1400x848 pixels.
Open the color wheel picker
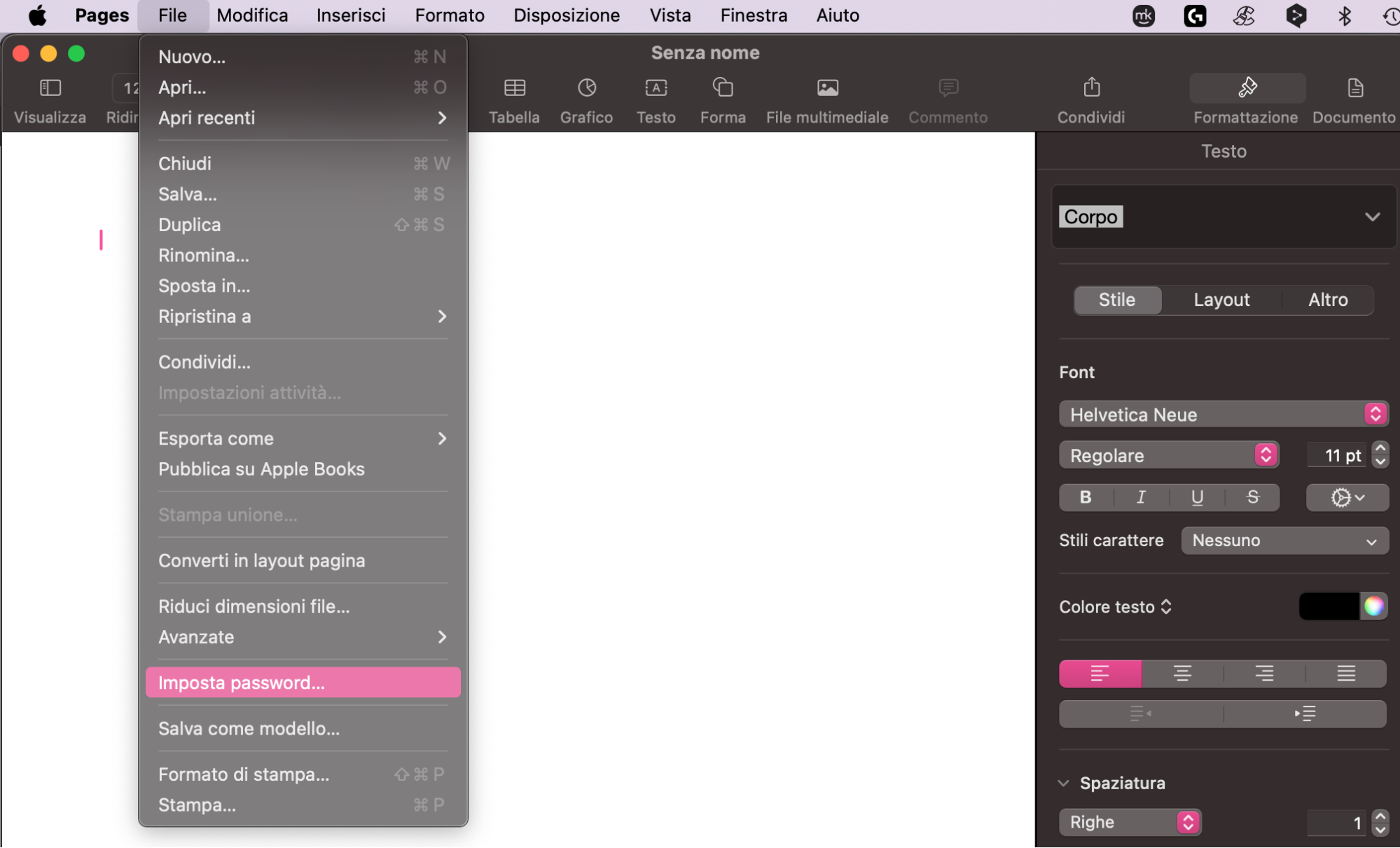point(1373,606)
